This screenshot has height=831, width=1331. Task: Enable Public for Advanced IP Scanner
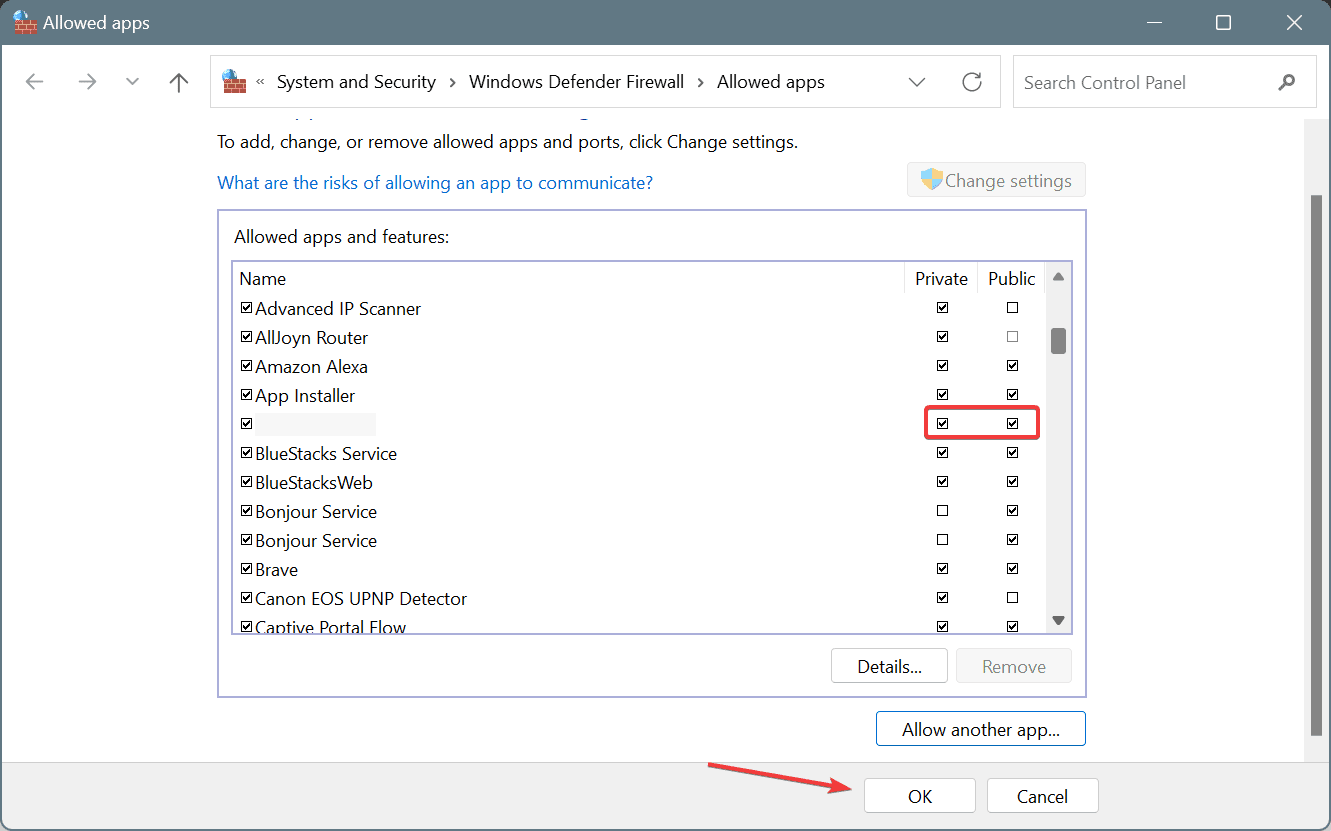coord(1012,308)
